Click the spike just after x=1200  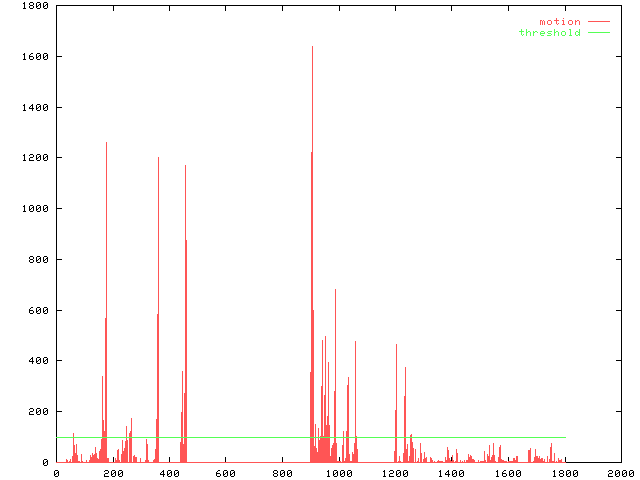point(396,350)
